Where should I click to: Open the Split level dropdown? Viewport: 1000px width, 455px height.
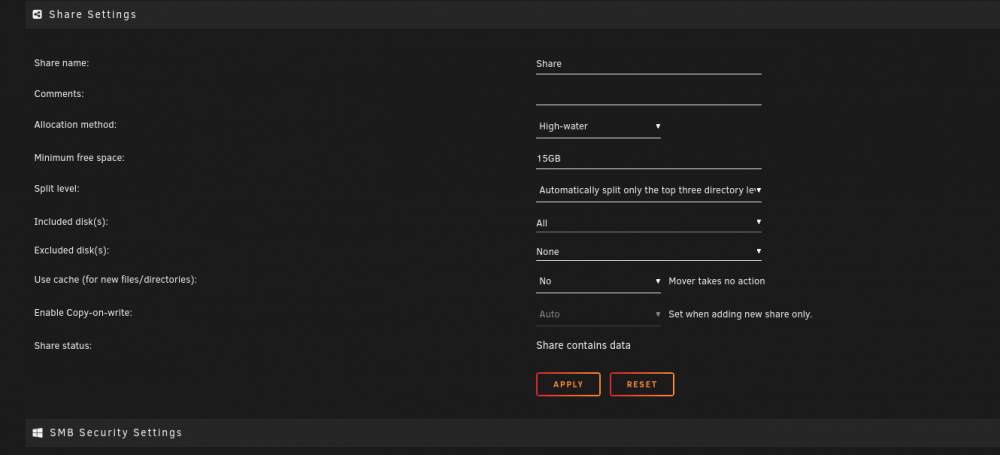click(649, 190)
